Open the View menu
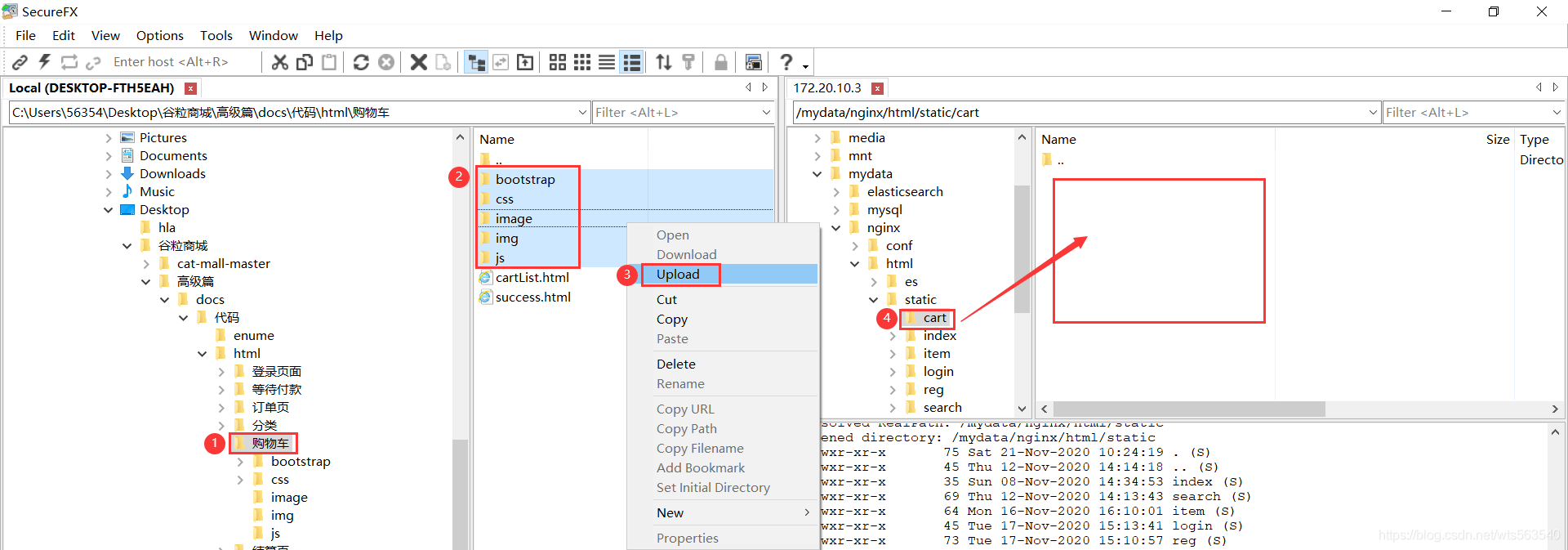The height and width of the screenshot is (550, 1568). (105, 35)
